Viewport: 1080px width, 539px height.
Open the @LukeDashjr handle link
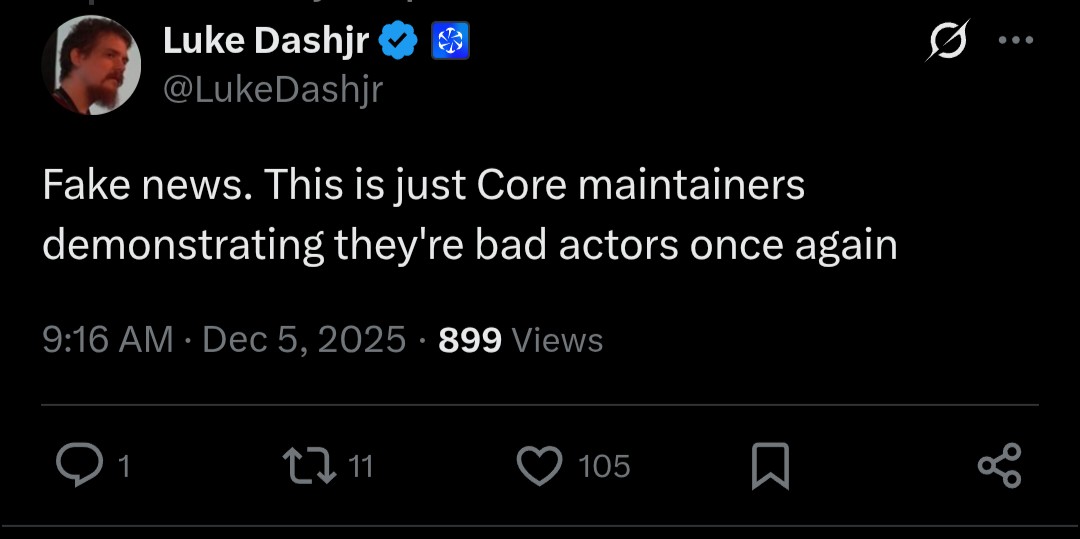click(272, 90)
